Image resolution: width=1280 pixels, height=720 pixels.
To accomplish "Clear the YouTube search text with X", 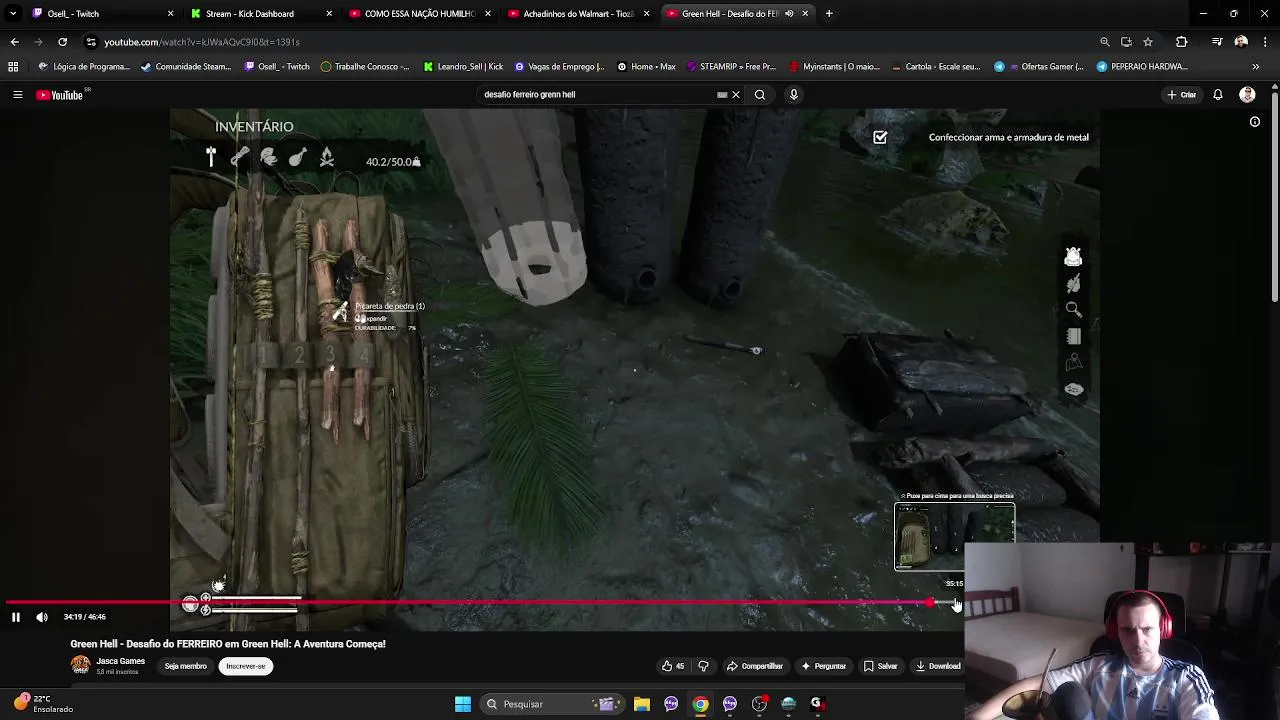I will [736, 94].
